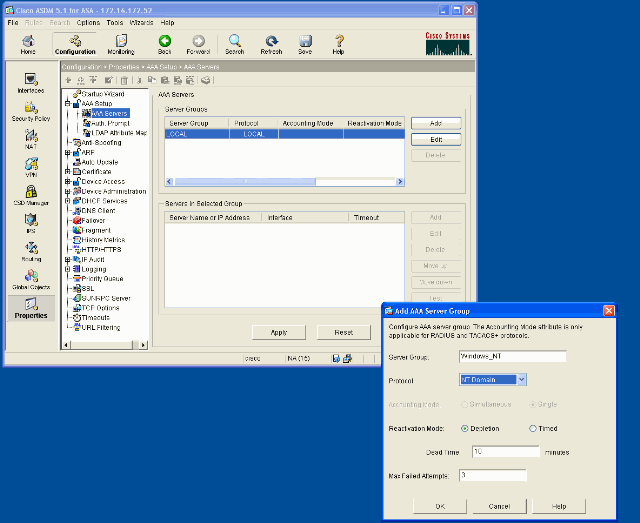Click the Refresh toolbar icon
This screenshot has width=640, height=523.
coord(271,43)
